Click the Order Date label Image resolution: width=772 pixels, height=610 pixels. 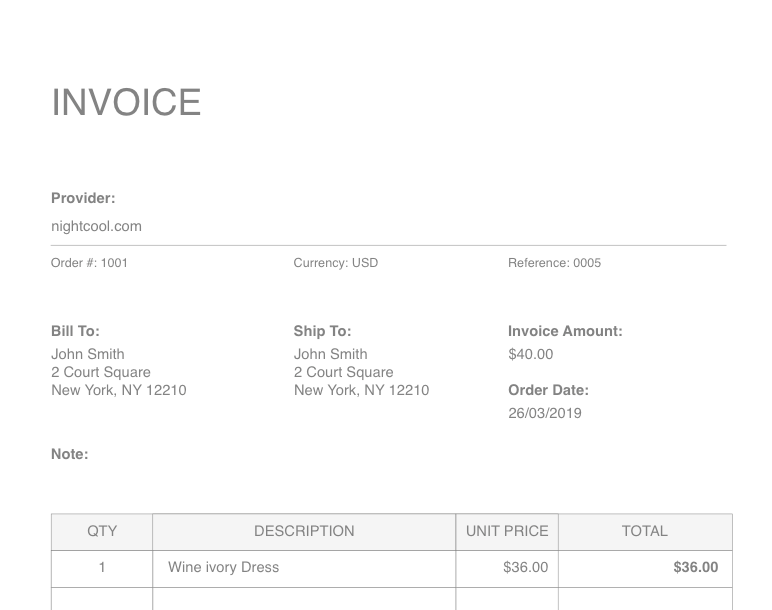click(548, 390)
